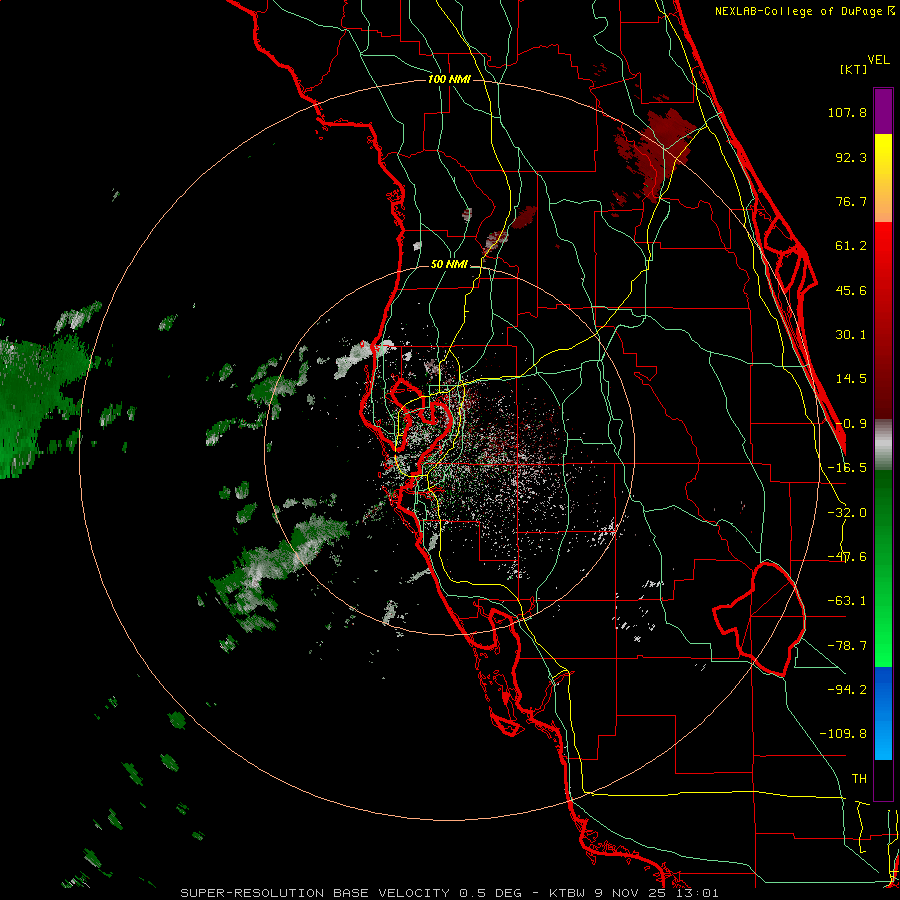Click the 107.8 legend value
The height and width of the screenshot is (900, 900).
coord(847,112)
